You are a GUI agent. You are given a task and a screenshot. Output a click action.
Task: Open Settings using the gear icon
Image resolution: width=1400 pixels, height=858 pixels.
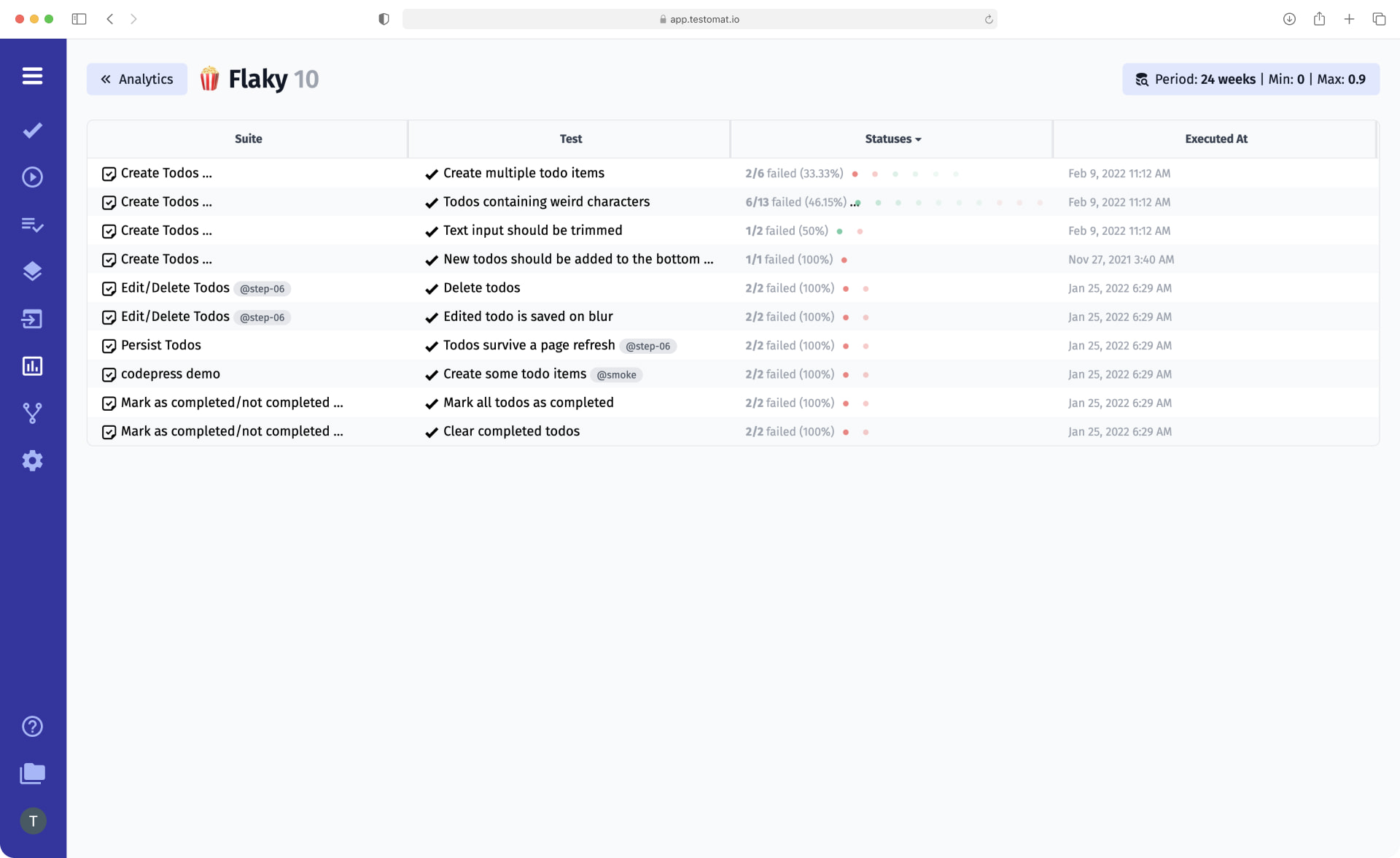click(33, 460)
